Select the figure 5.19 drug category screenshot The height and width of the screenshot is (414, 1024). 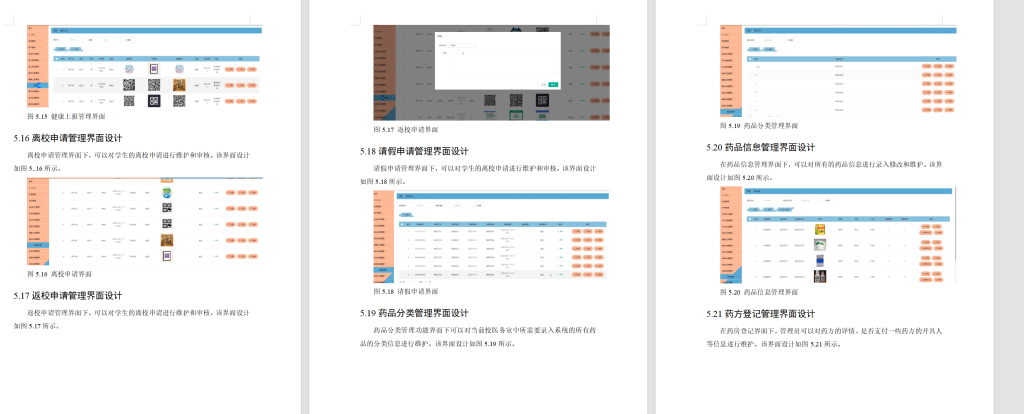(838, 71)
